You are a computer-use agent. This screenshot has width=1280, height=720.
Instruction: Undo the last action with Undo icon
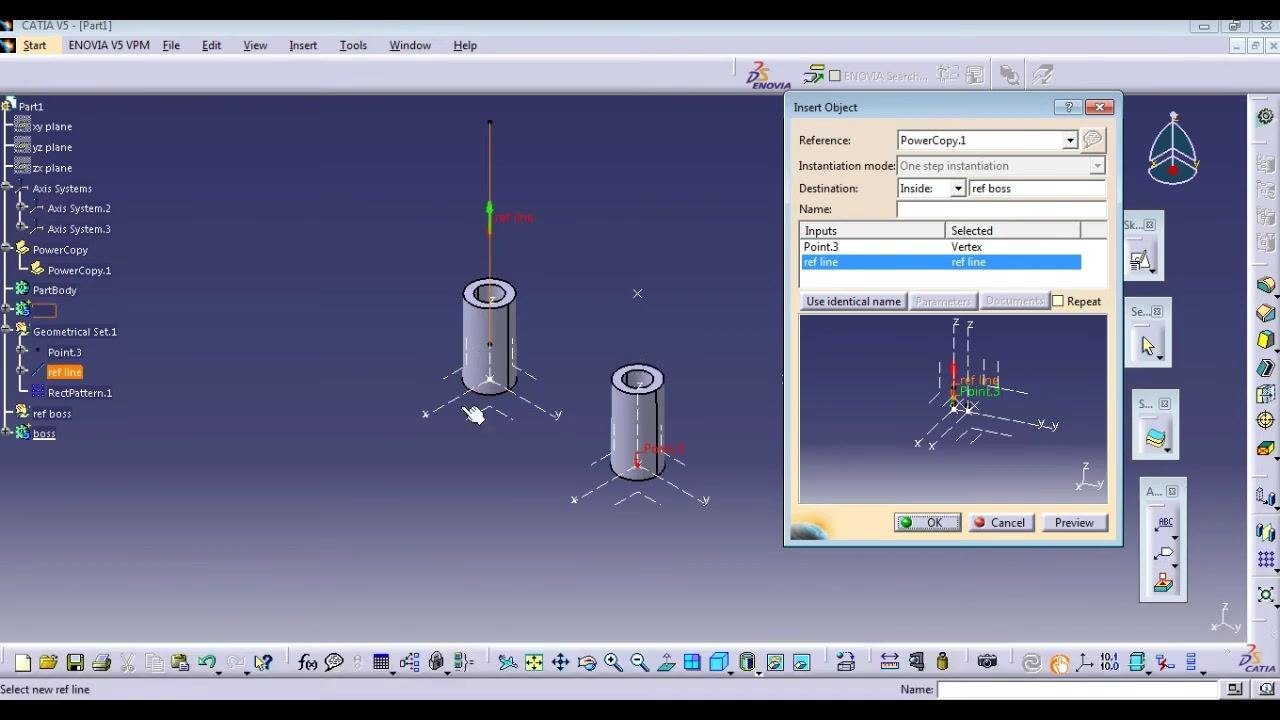tap(207, 662)
